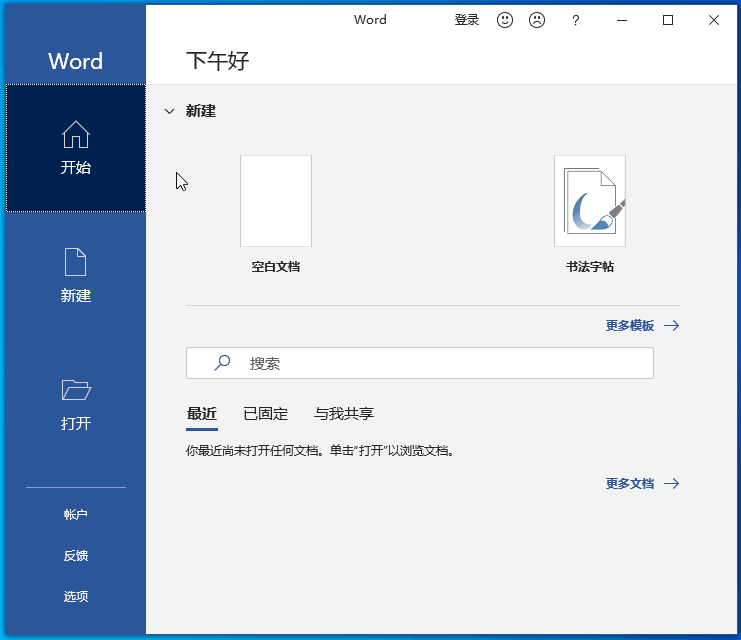The width and height of the screenshot is (741, 640).
Task: Open the 更多模板 link
Action: click(x=630, y=325)
